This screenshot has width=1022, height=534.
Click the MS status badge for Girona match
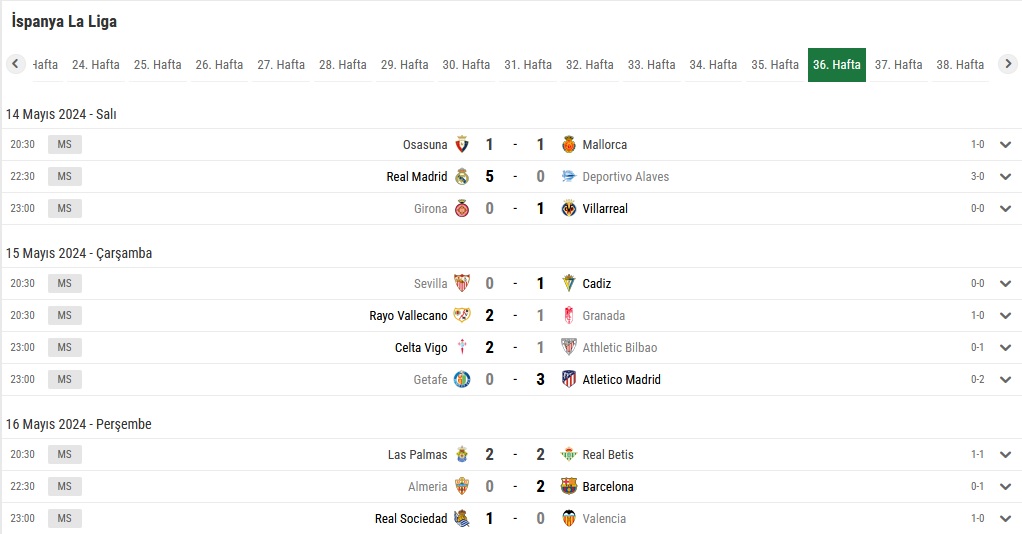(65, 209)
